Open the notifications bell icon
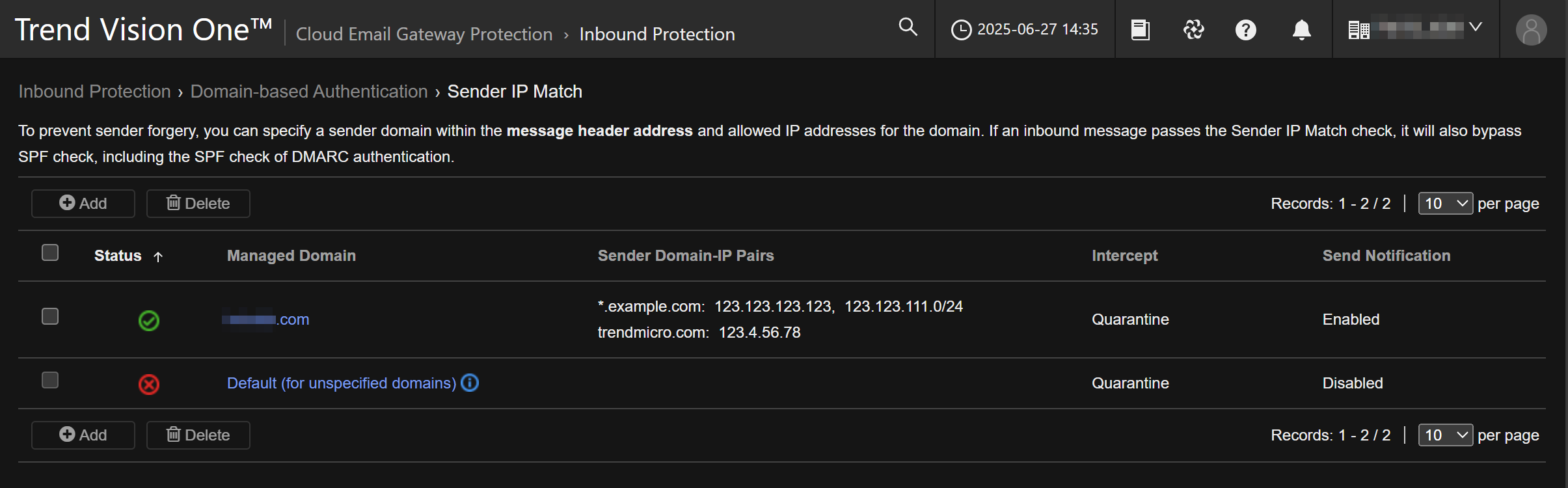Screen dimensions: 1568x488 tap(1301, 30)
